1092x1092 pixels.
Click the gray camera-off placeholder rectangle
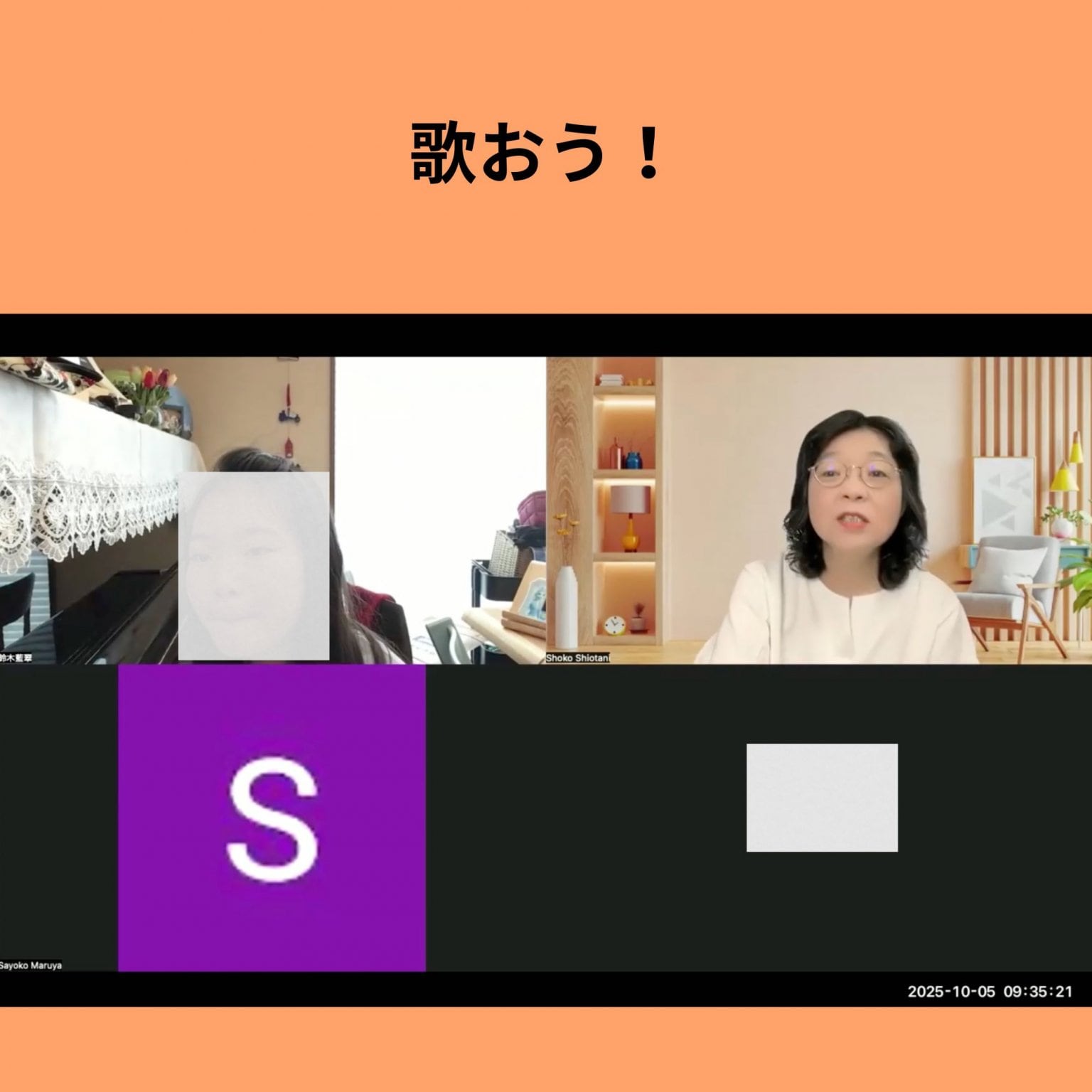(823, 796)
